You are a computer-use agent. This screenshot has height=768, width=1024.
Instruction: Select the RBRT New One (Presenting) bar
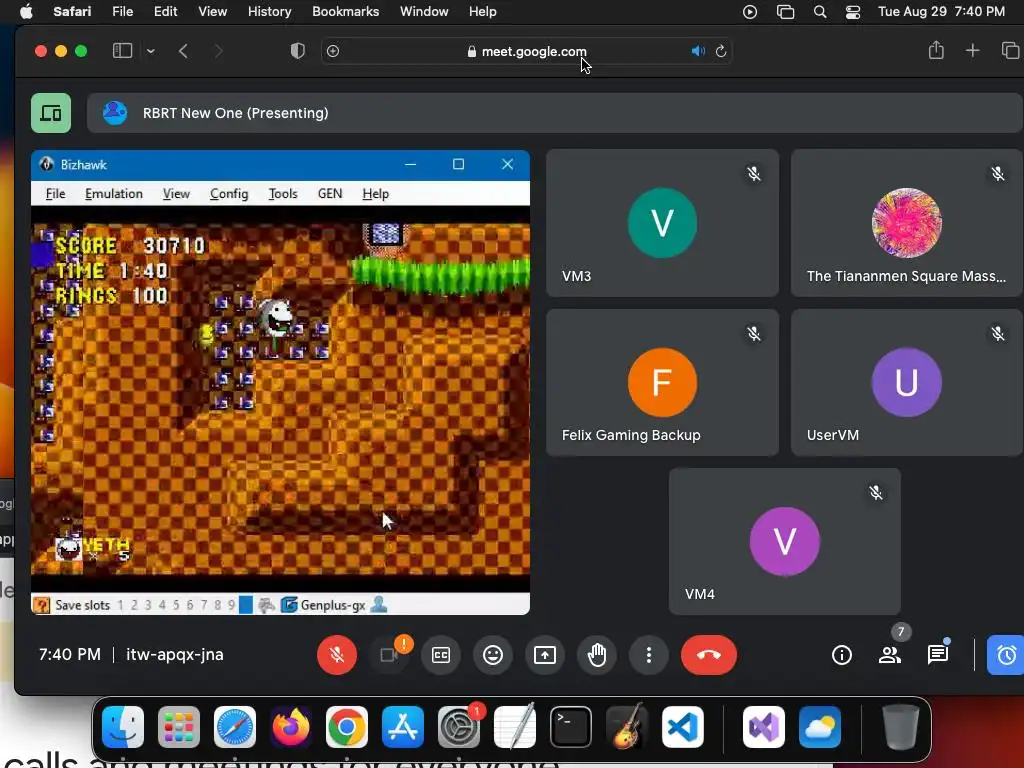coord(554,113)
